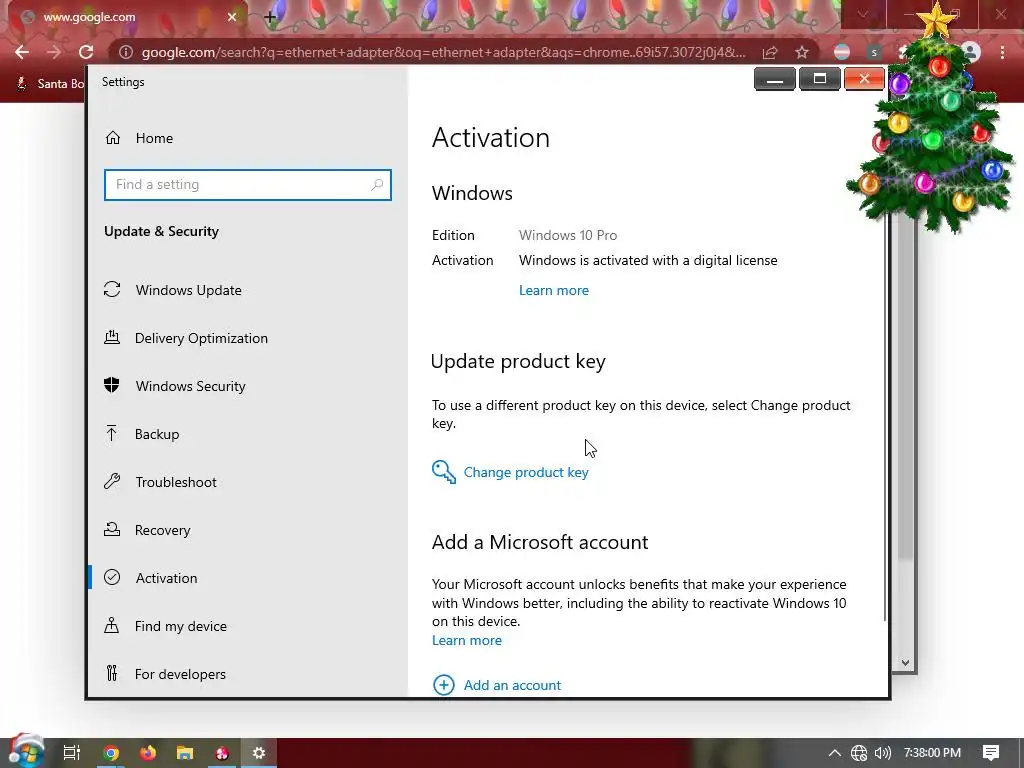Click the plus icon beside Add an account

[x=443, y=685]
